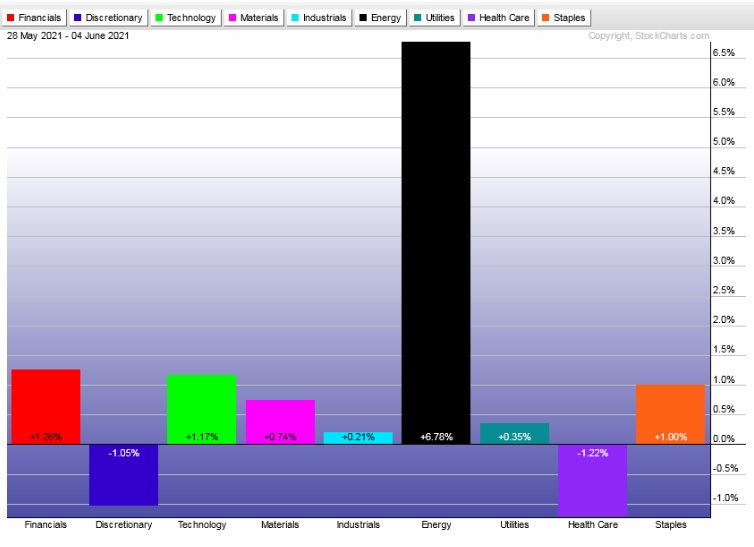Click the +0.21% value label
Image resolution: width=754 pixels, height=547 pixels.
(x=358, y=437)
